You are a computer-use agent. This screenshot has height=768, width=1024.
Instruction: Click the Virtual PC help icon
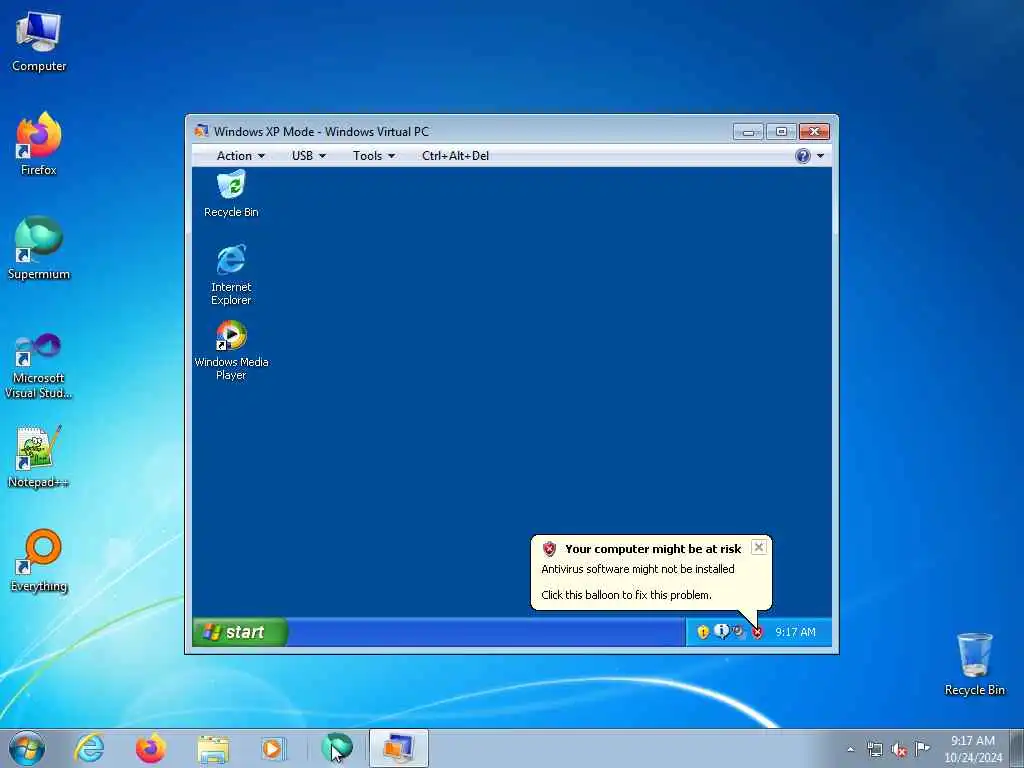point(803,155)
